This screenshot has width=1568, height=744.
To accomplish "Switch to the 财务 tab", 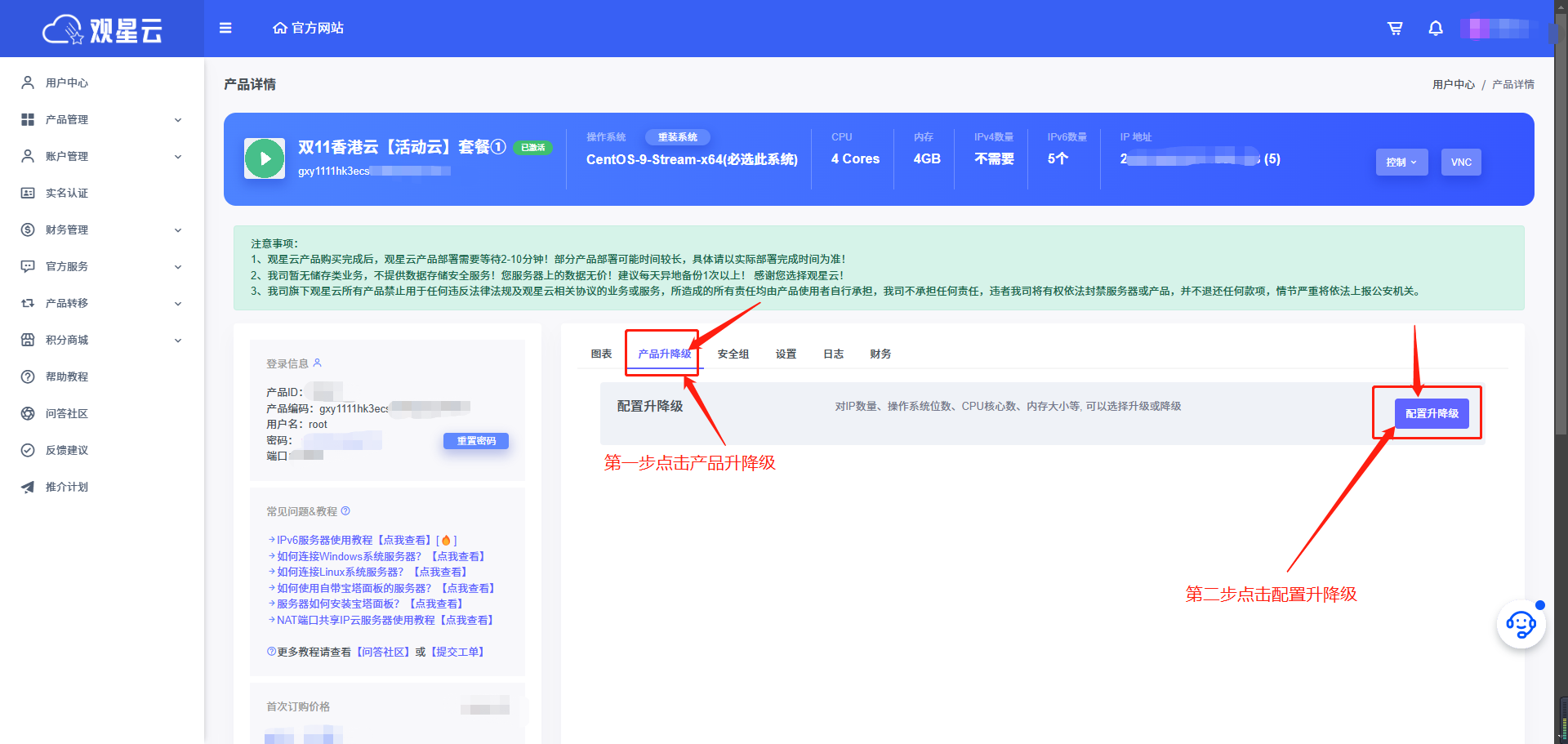I will (880, 354).
